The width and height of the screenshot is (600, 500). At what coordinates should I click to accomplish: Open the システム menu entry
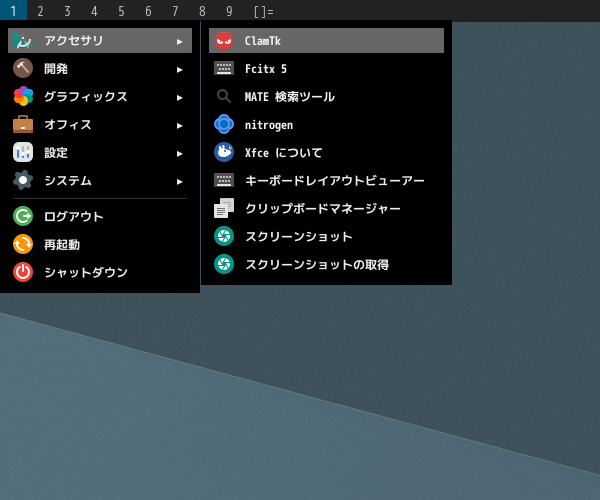(100, 180)
